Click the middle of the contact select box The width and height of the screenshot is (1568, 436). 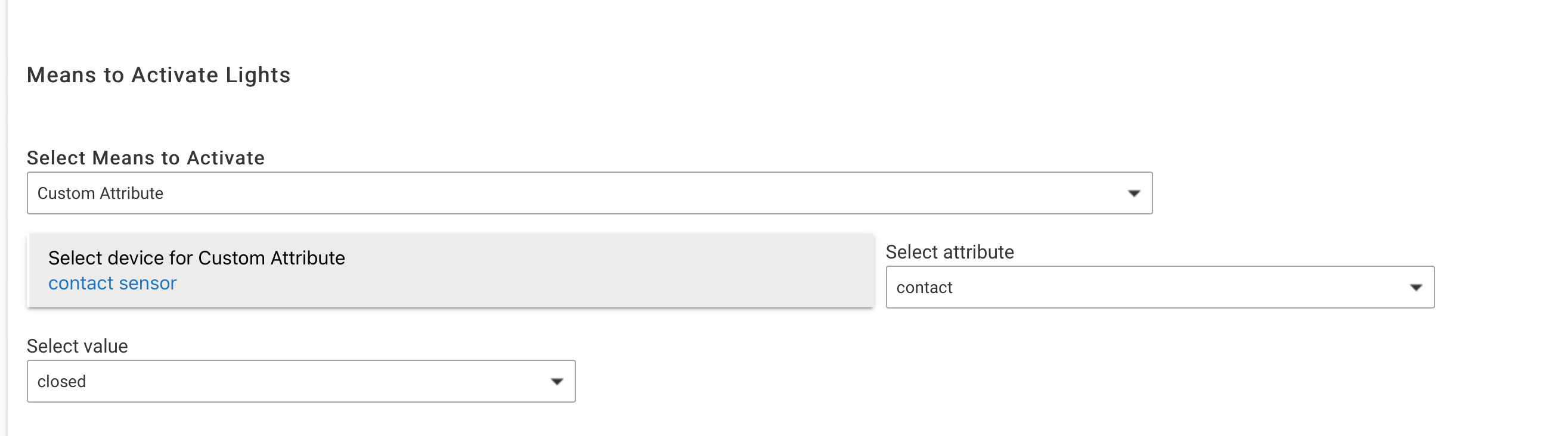(1160, 288)
